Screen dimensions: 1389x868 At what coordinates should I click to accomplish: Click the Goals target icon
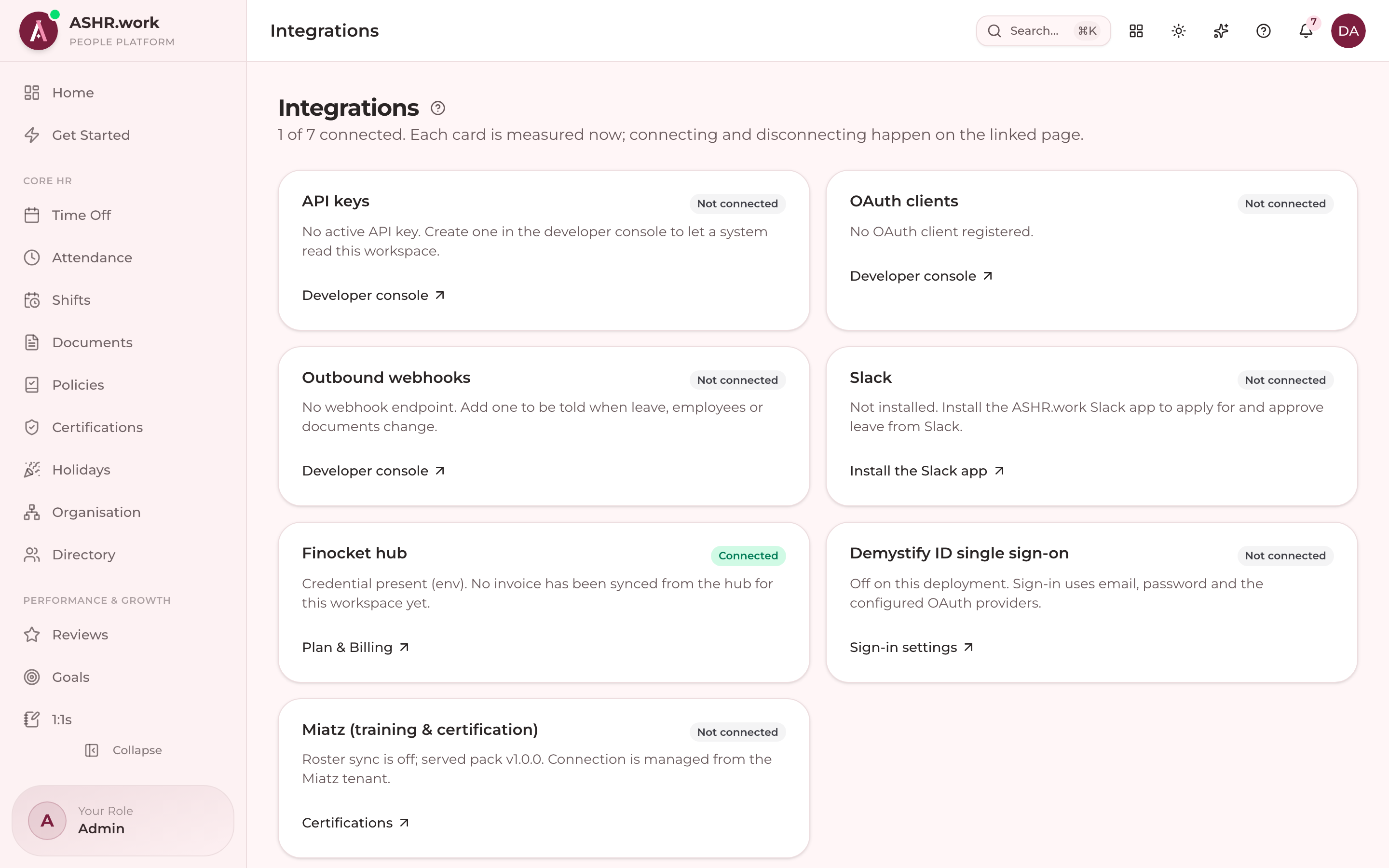[x=31, y=678]
